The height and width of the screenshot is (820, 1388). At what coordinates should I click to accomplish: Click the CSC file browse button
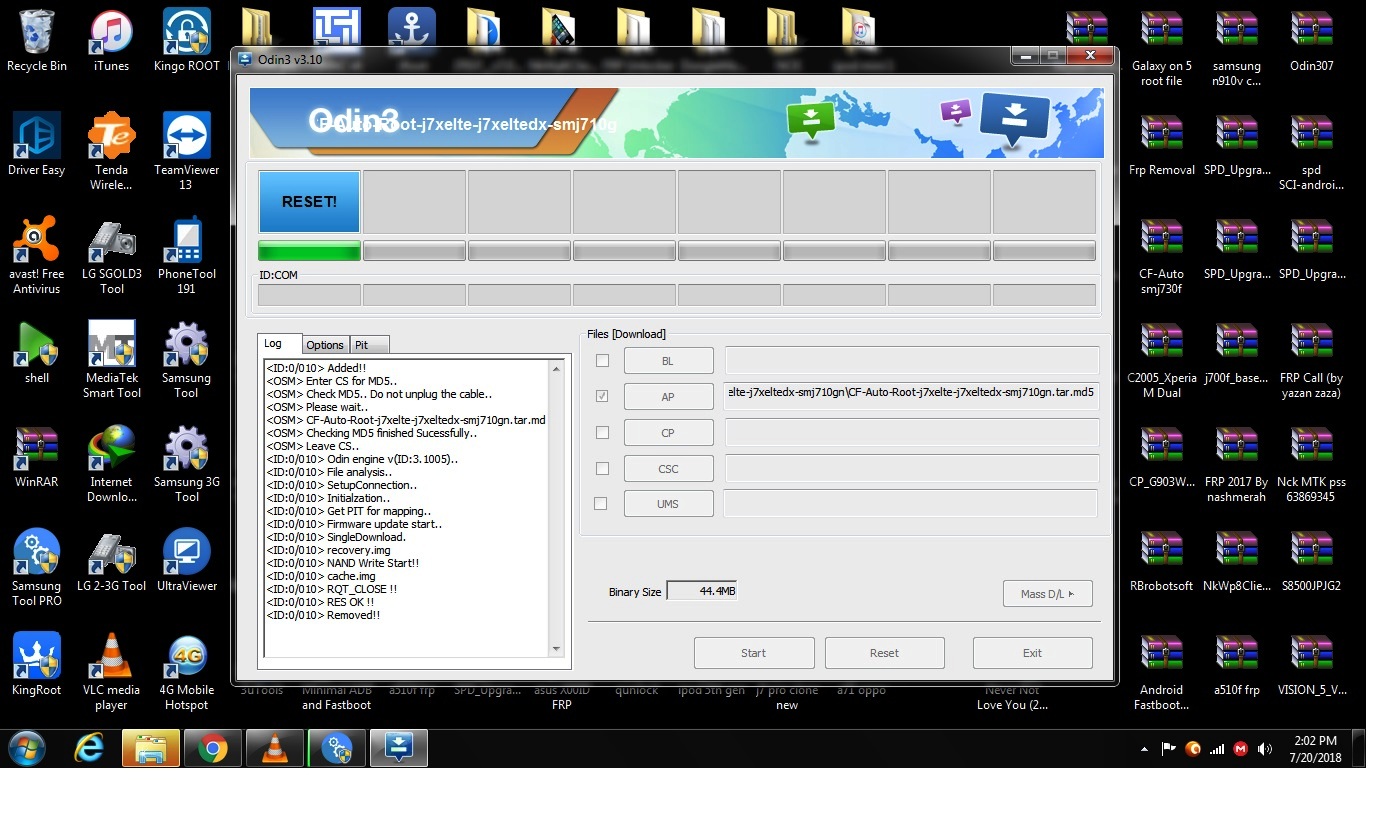(x=668, y=468)
